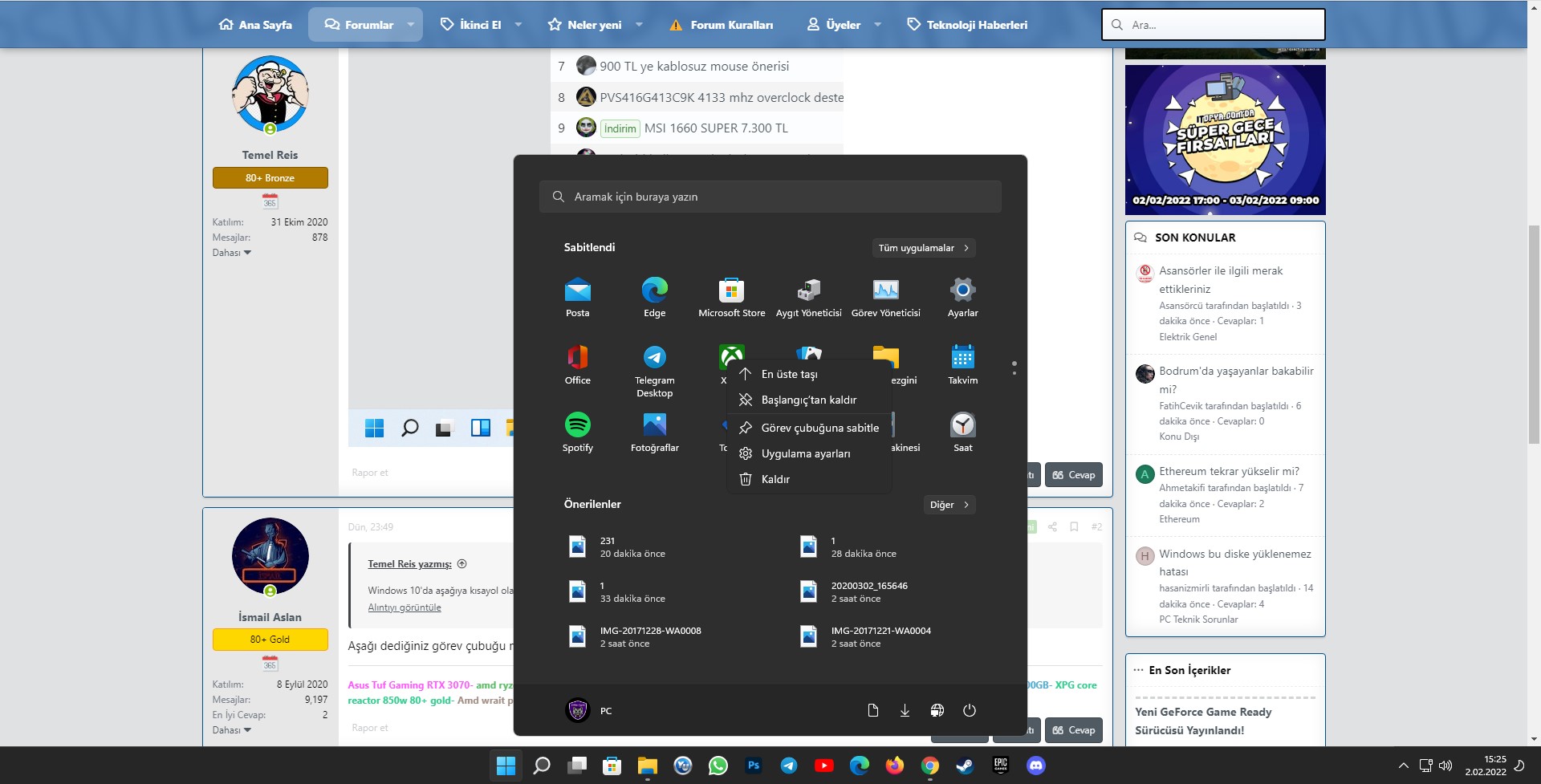
Task: Open Tüm uygulamalar list in the Start menu
Action: point(924,248)
